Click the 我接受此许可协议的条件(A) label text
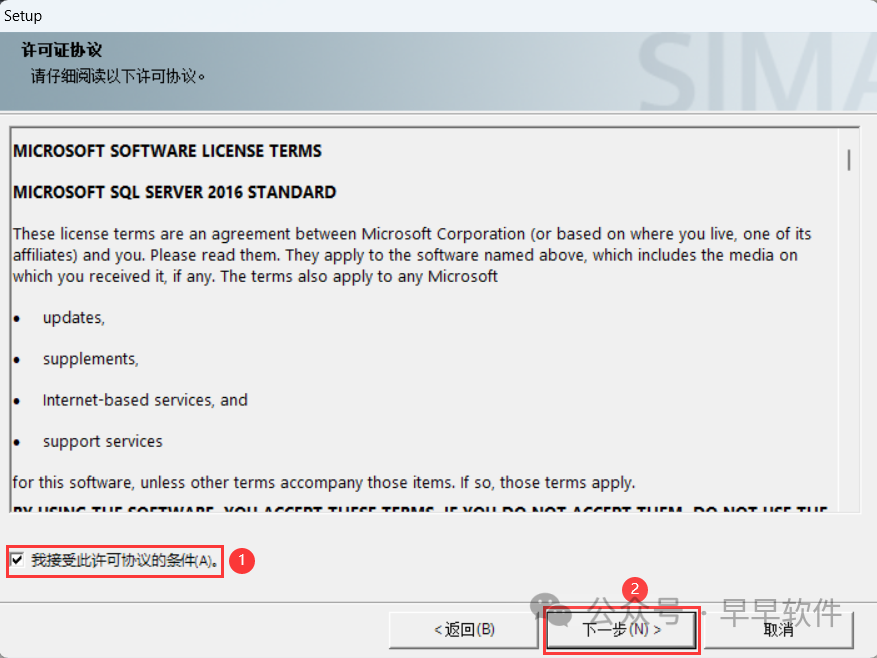The height and width of the screenshot is (658, 877). tap(124, 561)
